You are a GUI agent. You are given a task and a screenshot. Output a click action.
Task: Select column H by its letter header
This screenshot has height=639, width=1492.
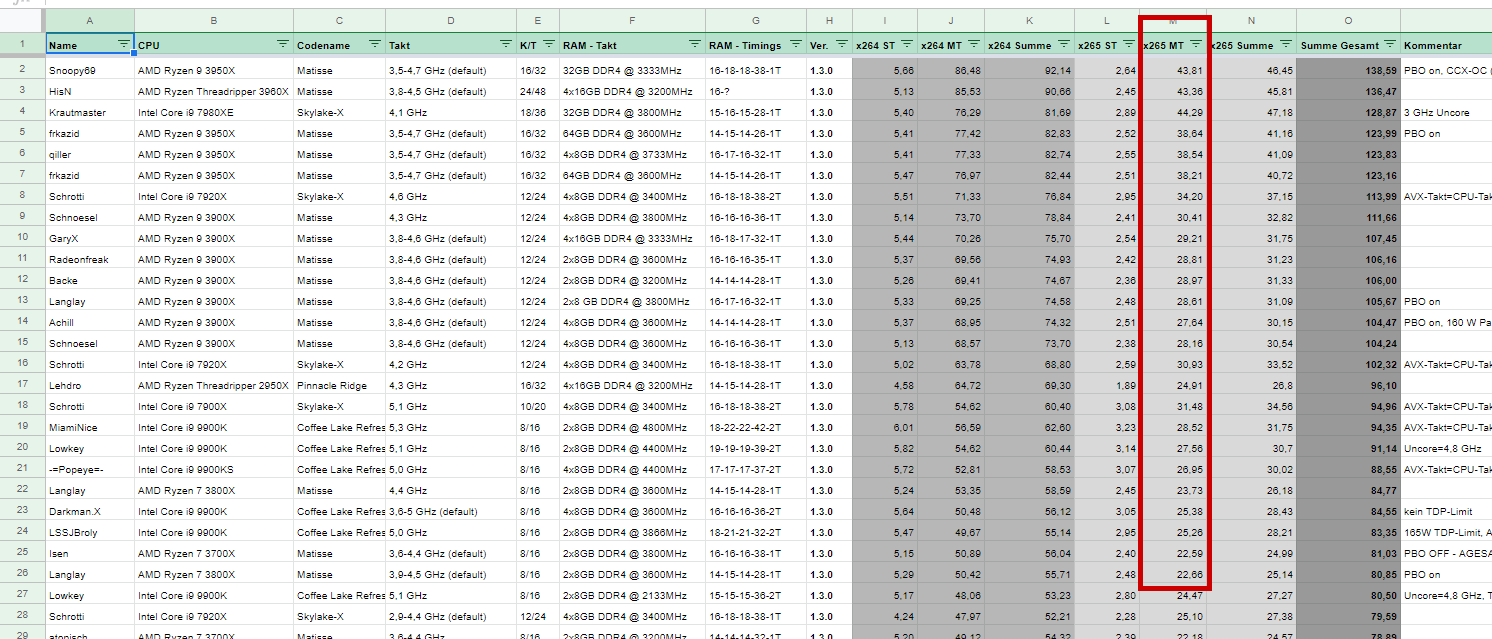point(829,20)
